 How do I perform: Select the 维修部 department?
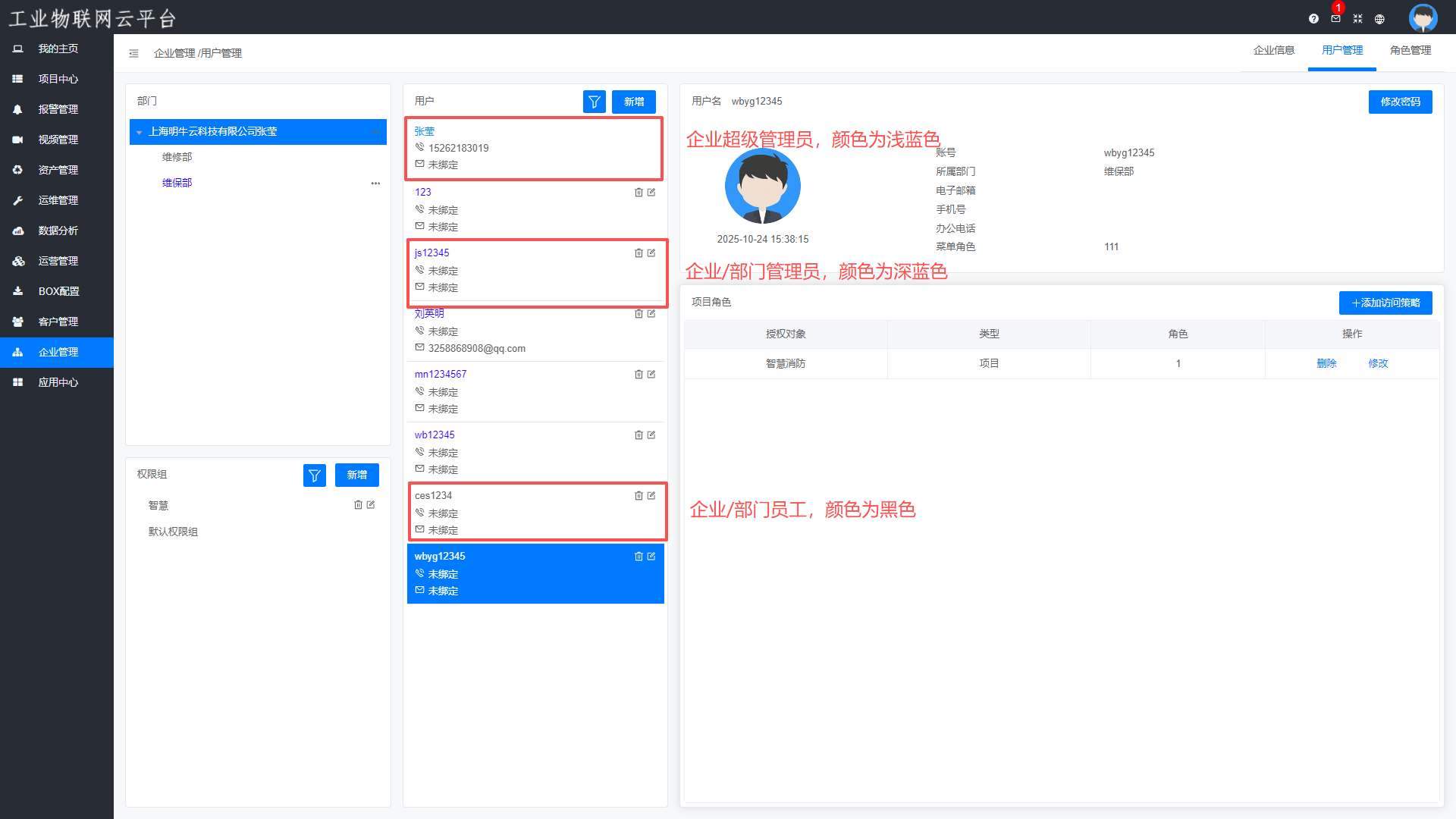[x=177, y=157]
